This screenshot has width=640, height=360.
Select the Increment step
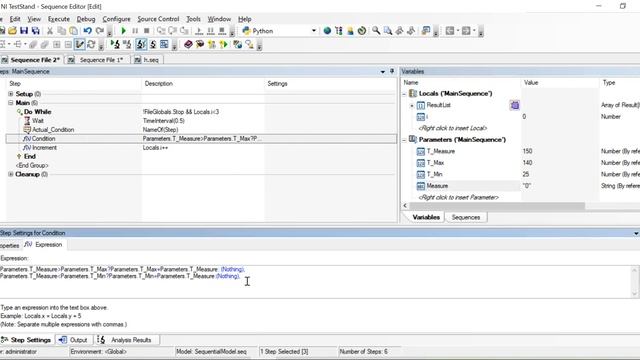pos(44,148)
